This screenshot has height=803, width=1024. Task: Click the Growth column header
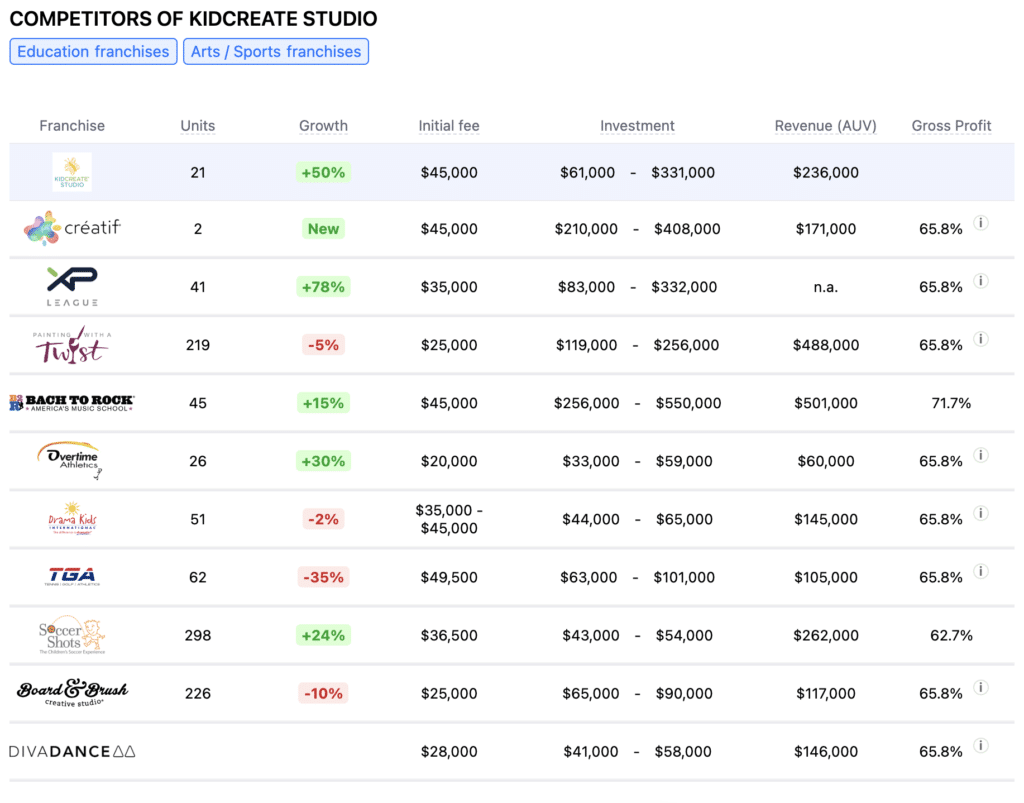click(323, 125)
